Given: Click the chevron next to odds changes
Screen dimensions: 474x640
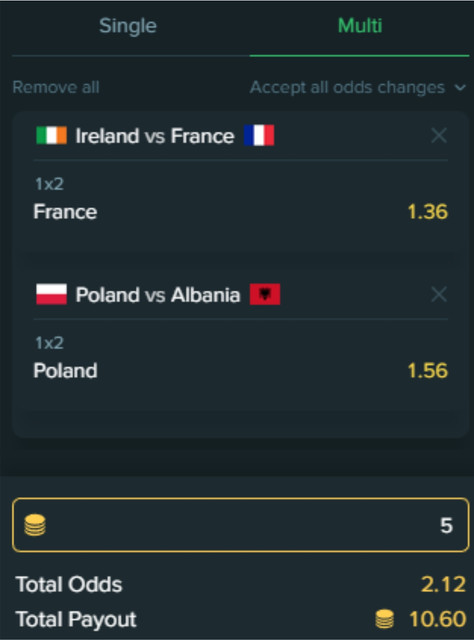Looking at the screenshot, I should pyautogui.click(x=460, y=88).
